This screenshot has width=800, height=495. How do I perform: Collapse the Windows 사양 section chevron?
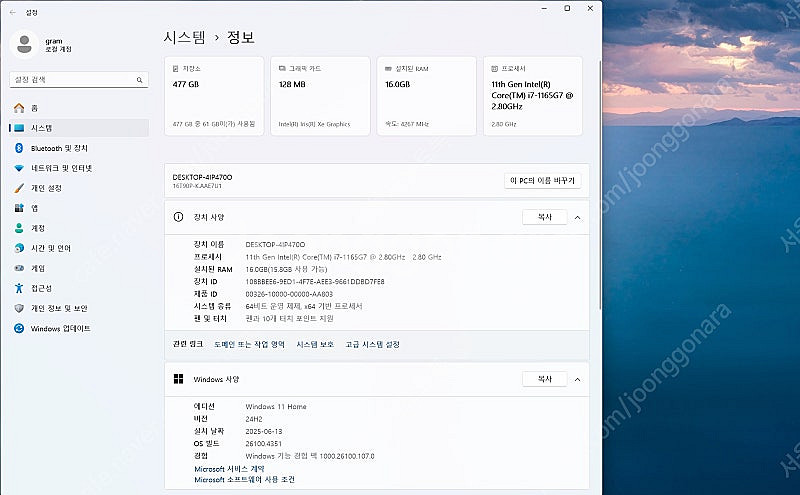tap(578, 380)
